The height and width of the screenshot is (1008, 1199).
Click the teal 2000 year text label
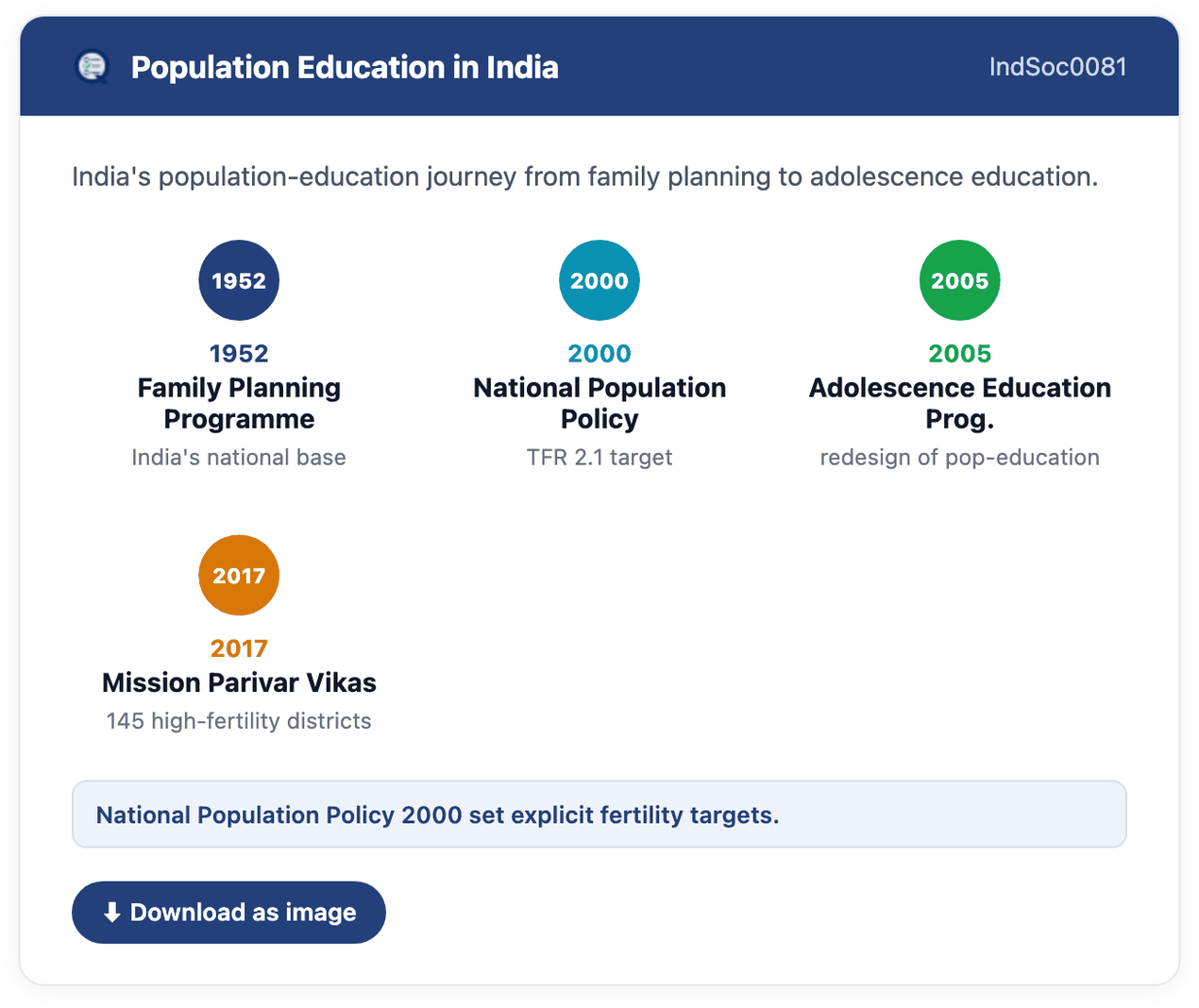pos(599,353)
